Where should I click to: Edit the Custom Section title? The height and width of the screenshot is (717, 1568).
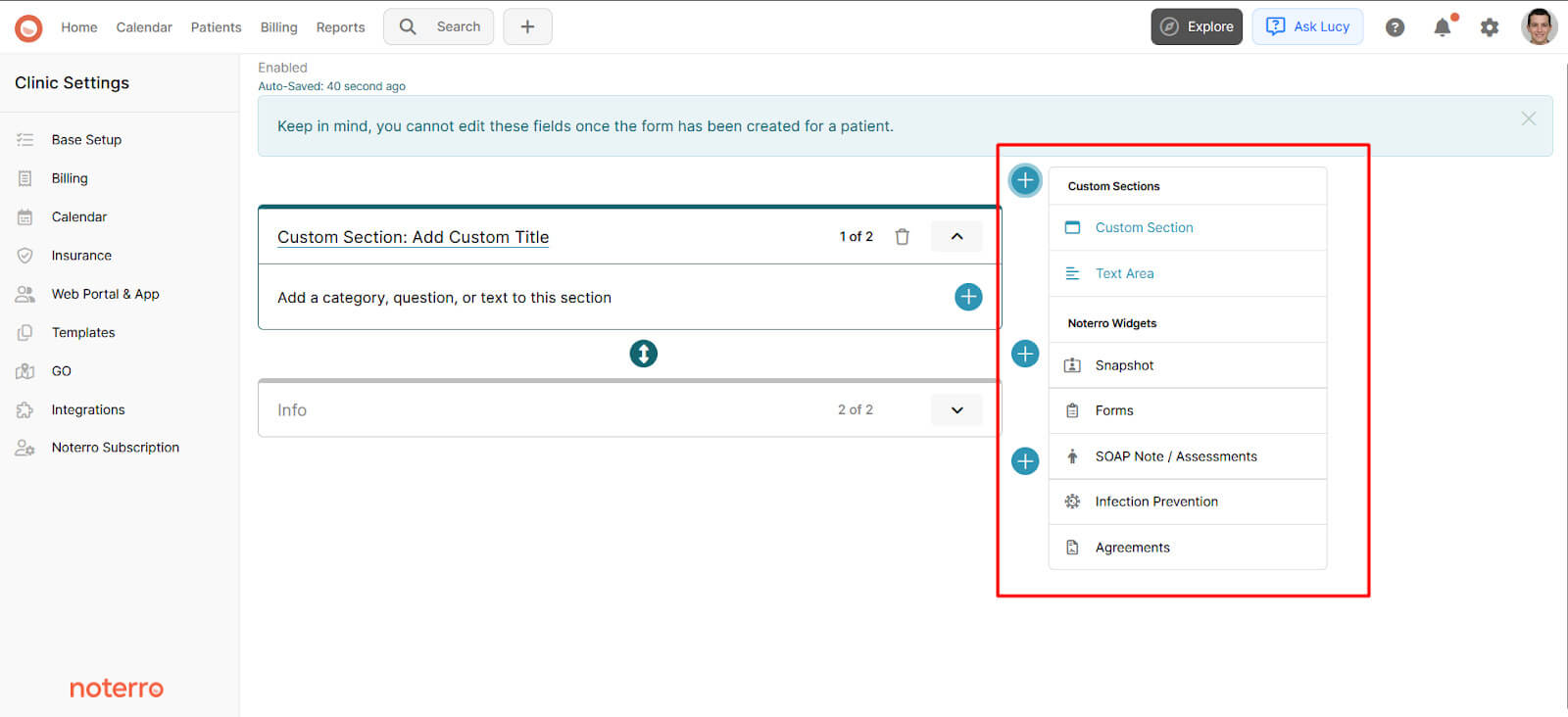point(413,237)
